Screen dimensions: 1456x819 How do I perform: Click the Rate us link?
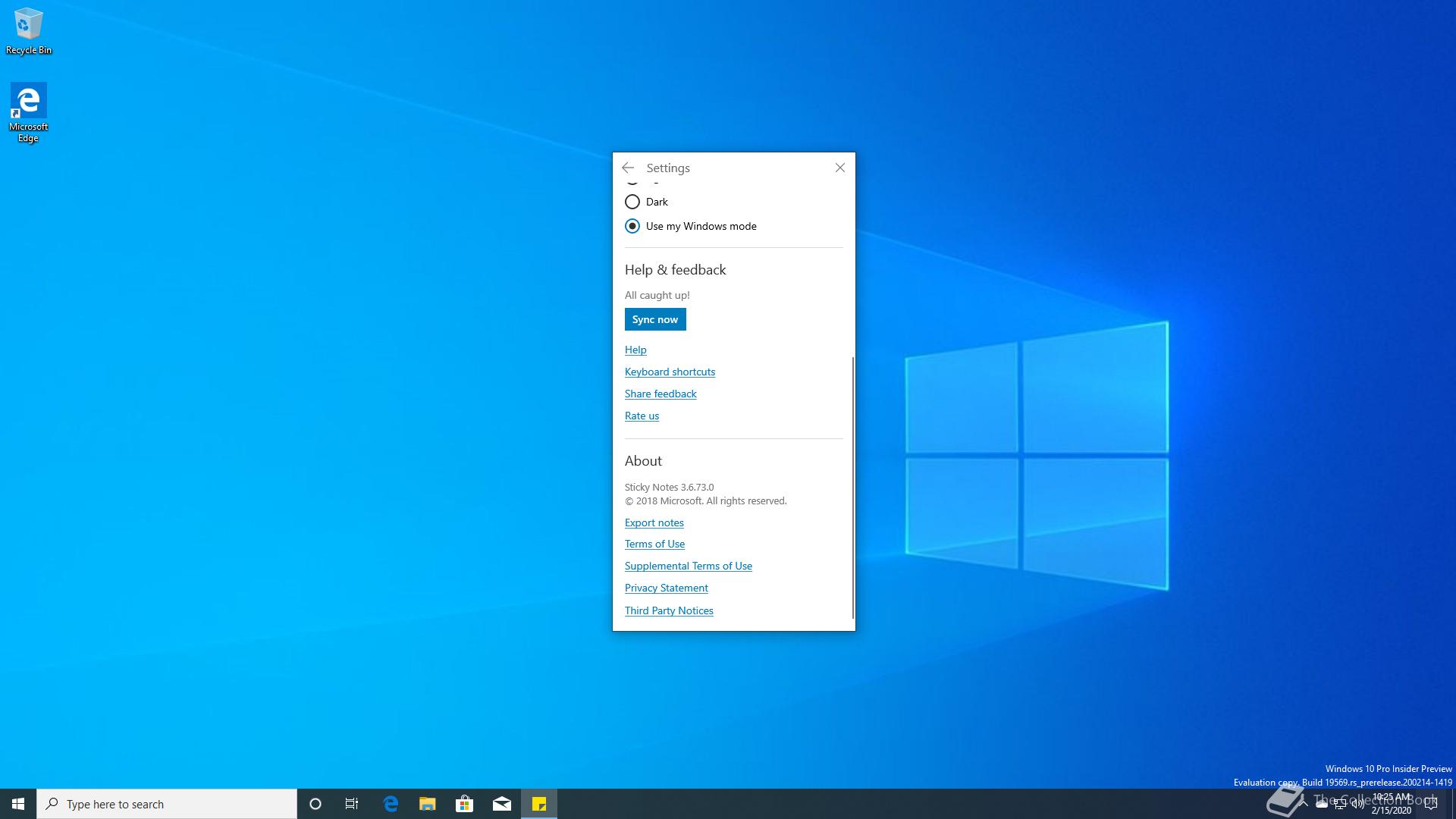pos(642,416)
